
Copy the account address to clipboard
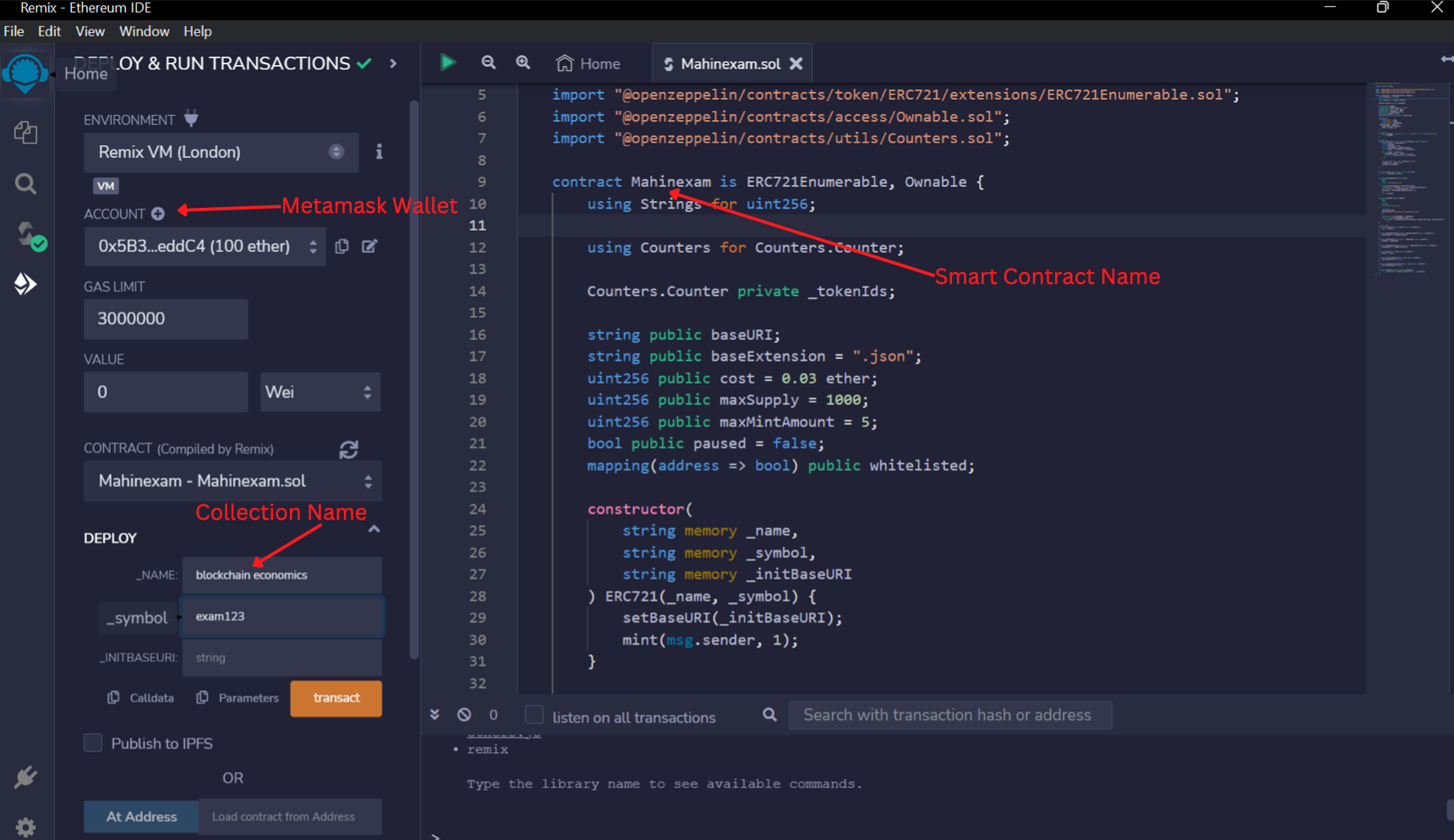point(342,246)
